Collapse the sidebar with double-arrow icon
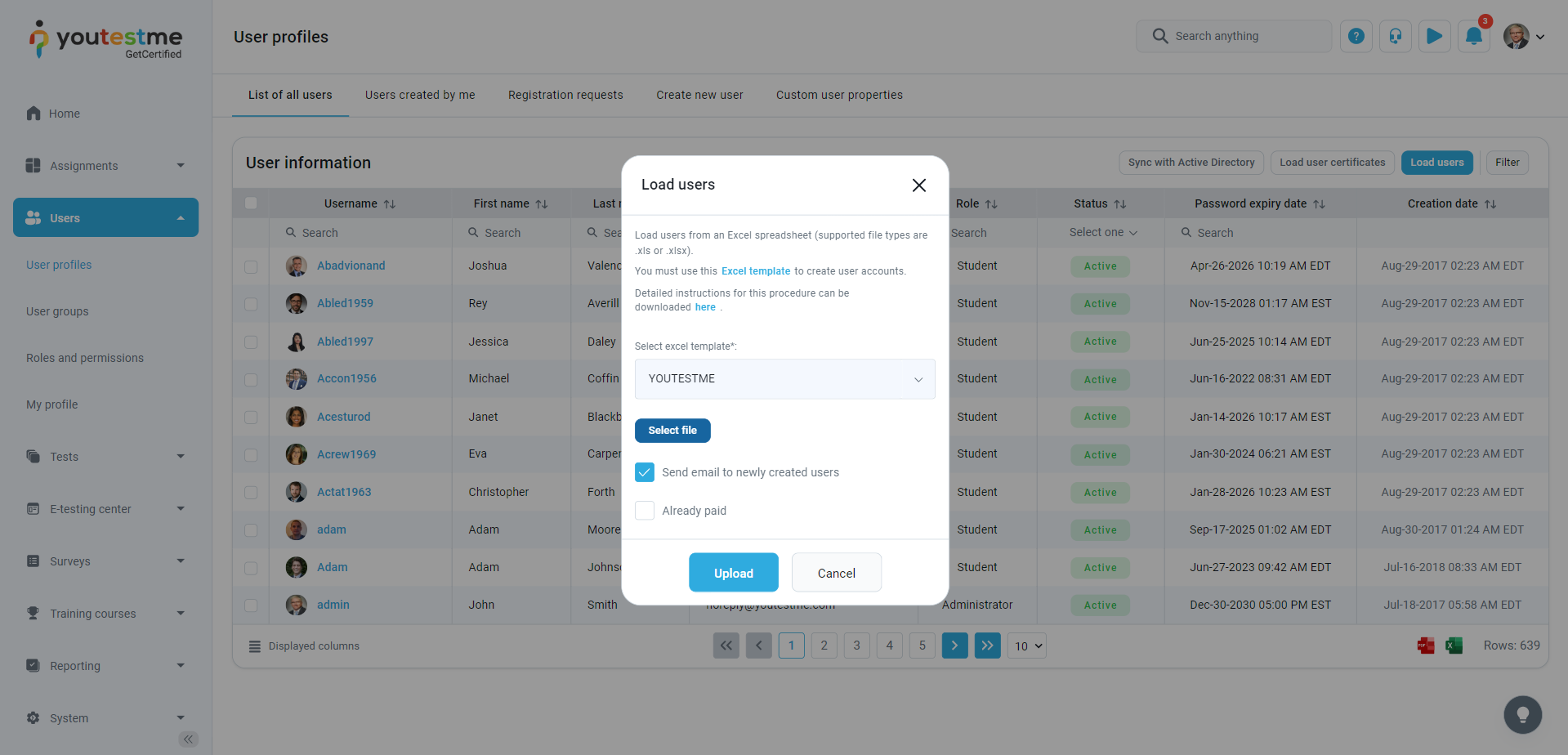The height and width of the screenshot is (755, 1568). 188,739
